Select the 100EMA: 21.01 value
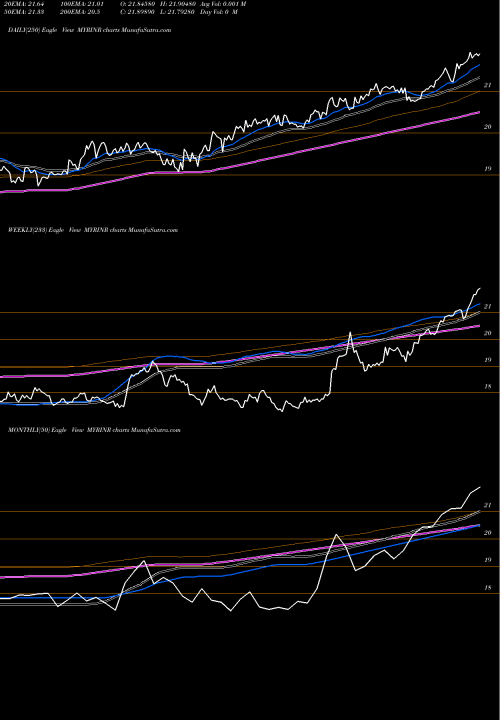This screenshot has width=500, height=720. (83, 4)
